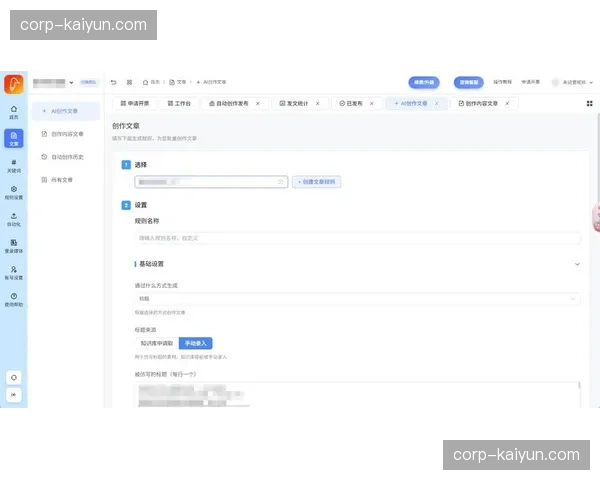Open the rule selection combo box
Screen dimensions: 600x480
tap(211, 182)
